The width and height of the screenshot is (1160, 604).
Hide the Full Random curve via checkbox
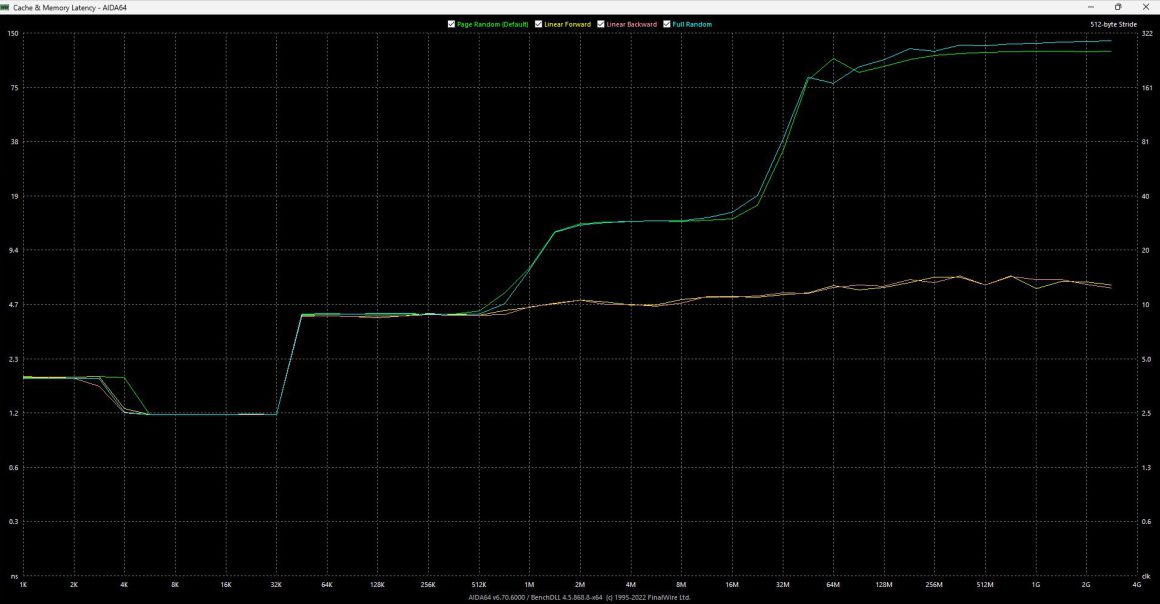click(667, 24)
